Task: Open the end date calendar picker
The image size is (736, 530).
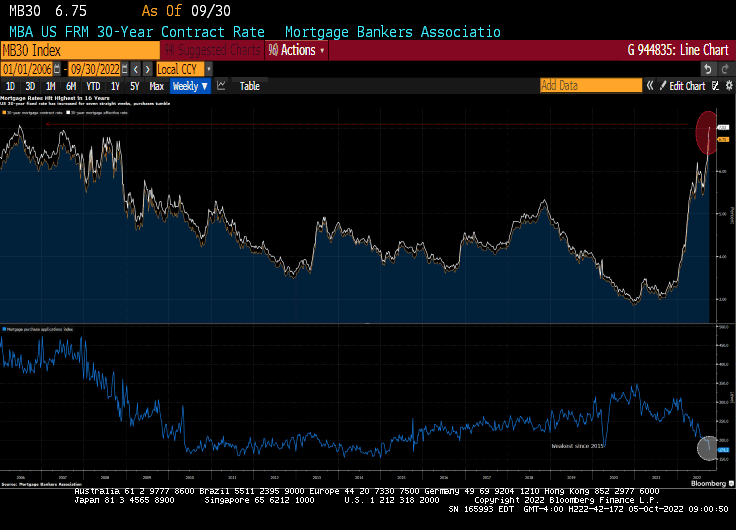Action: click(123, 69)
